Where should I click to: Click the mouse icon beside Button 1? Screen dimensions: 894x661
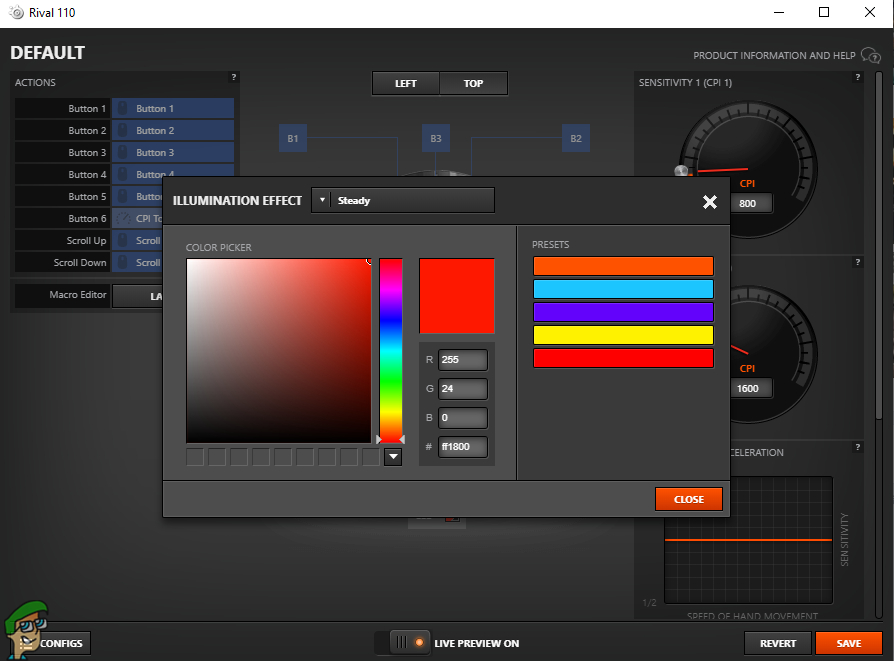click(x=122, y=109)
